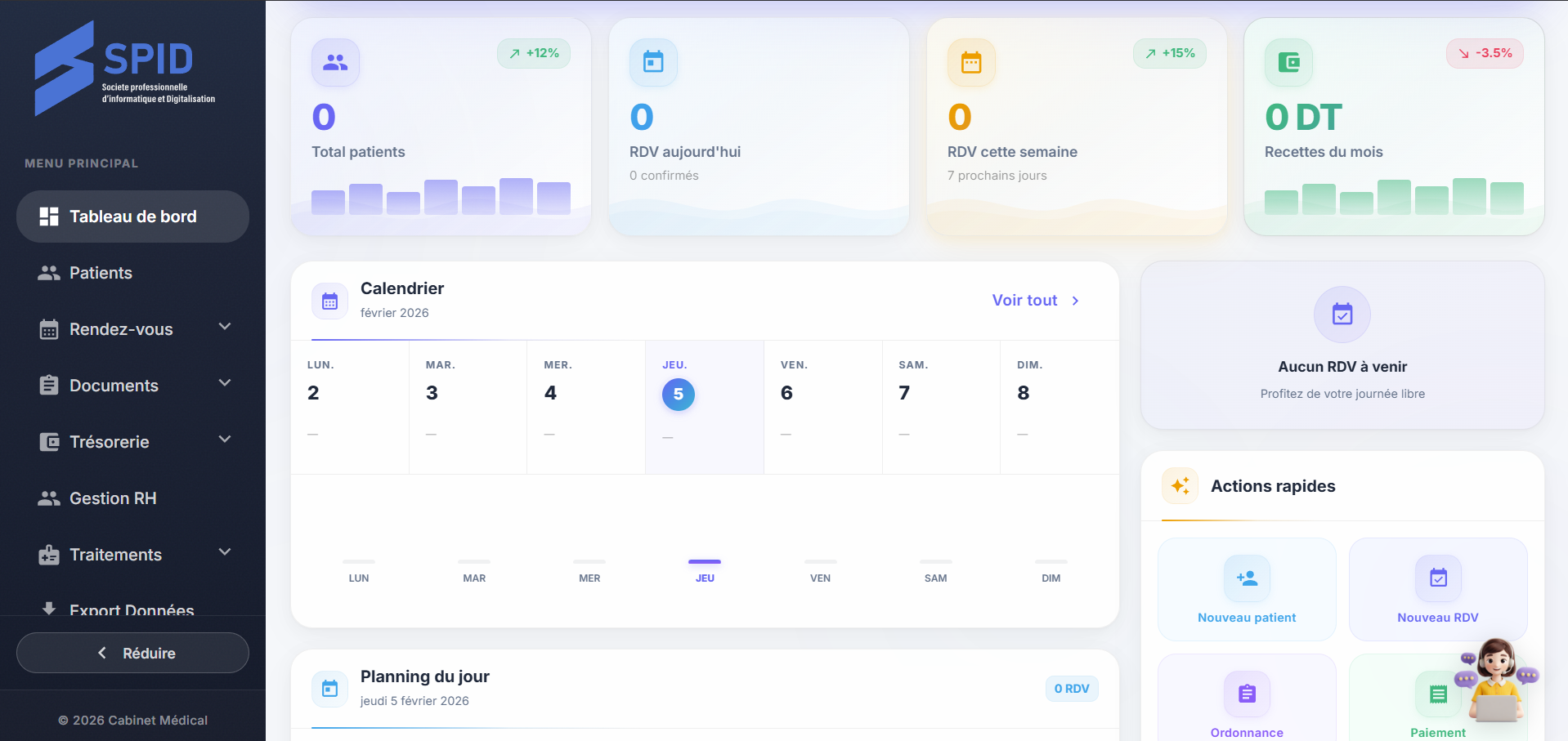Click the Nouveau RDV calendar-check icon
1568x741 pixels.
coord(1438,578)
